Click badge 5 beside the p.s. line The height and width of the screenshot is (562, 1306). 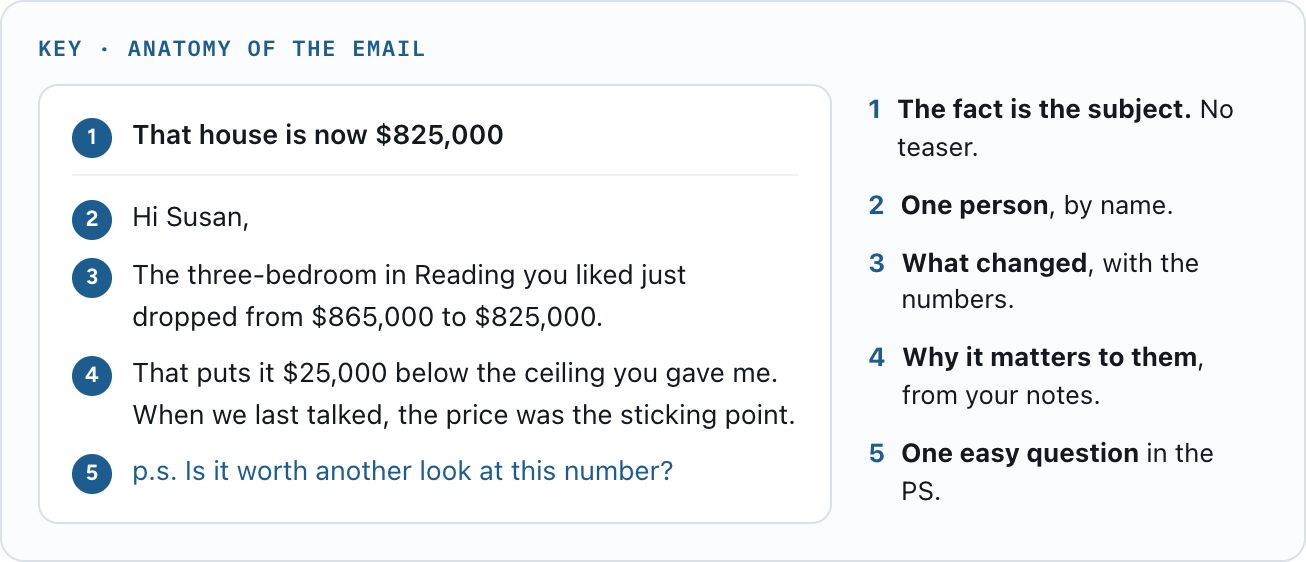coord(92,472)
